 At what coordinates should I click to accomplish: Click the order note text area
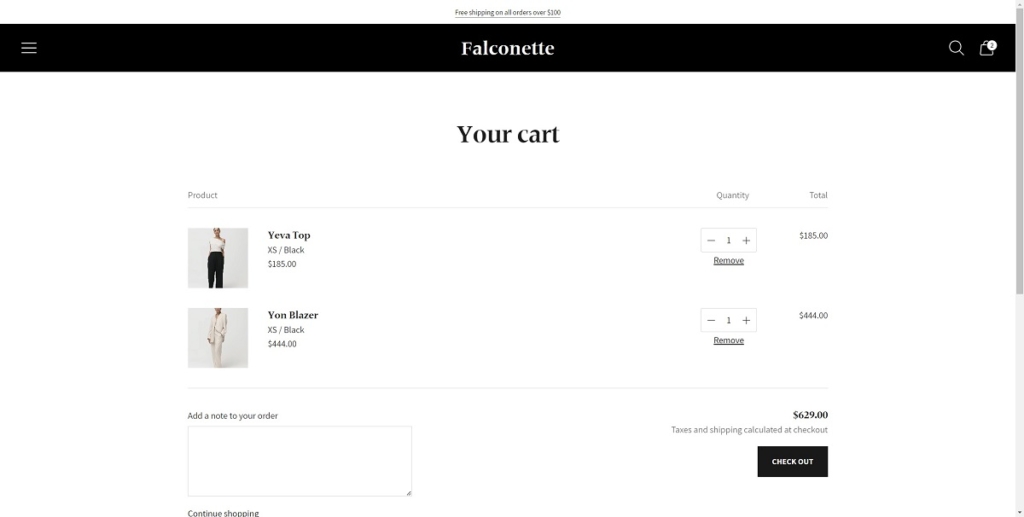pyautogui.click(x=299, y=460)
